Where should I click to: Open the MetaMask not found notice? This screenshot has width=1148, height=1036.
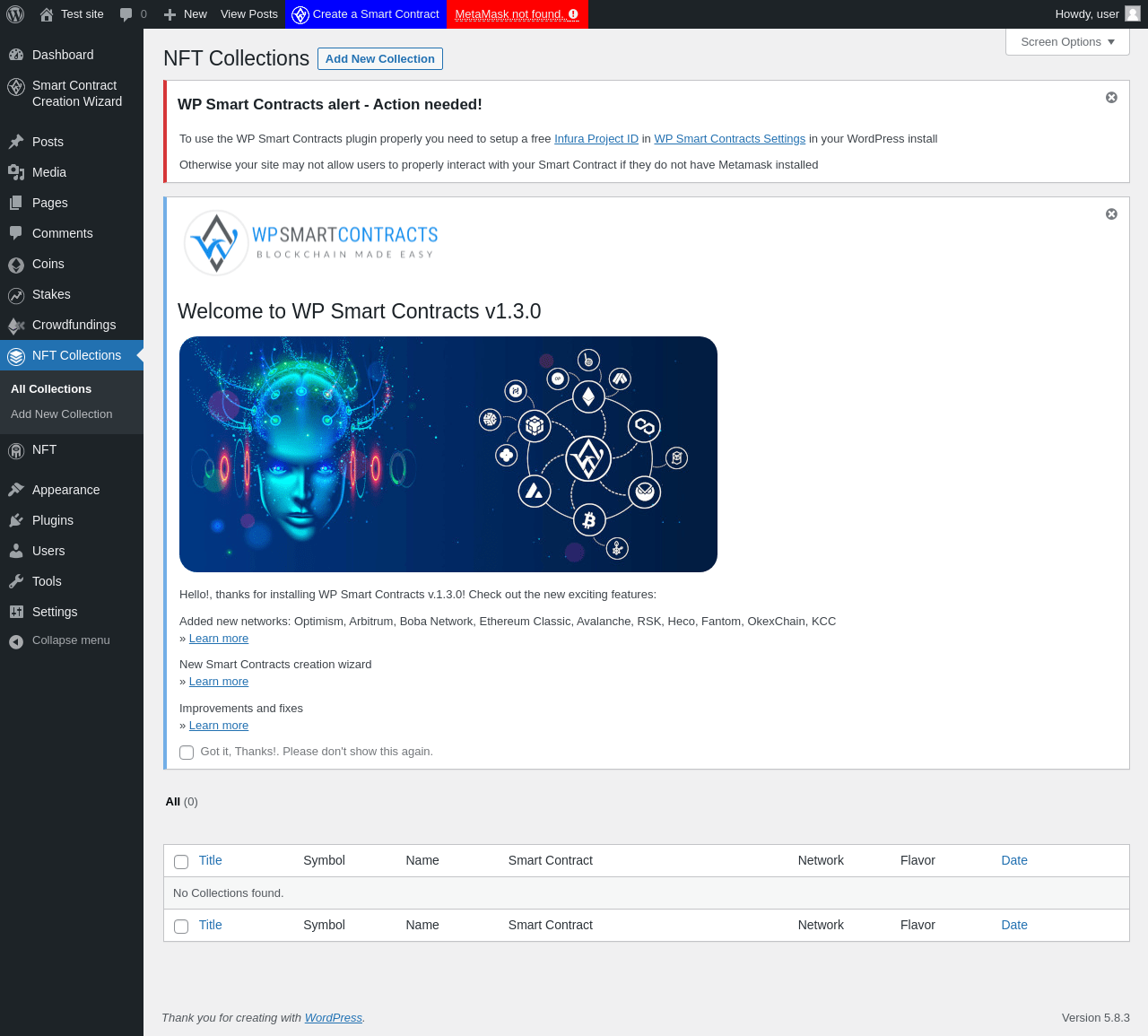pos(517,14)
